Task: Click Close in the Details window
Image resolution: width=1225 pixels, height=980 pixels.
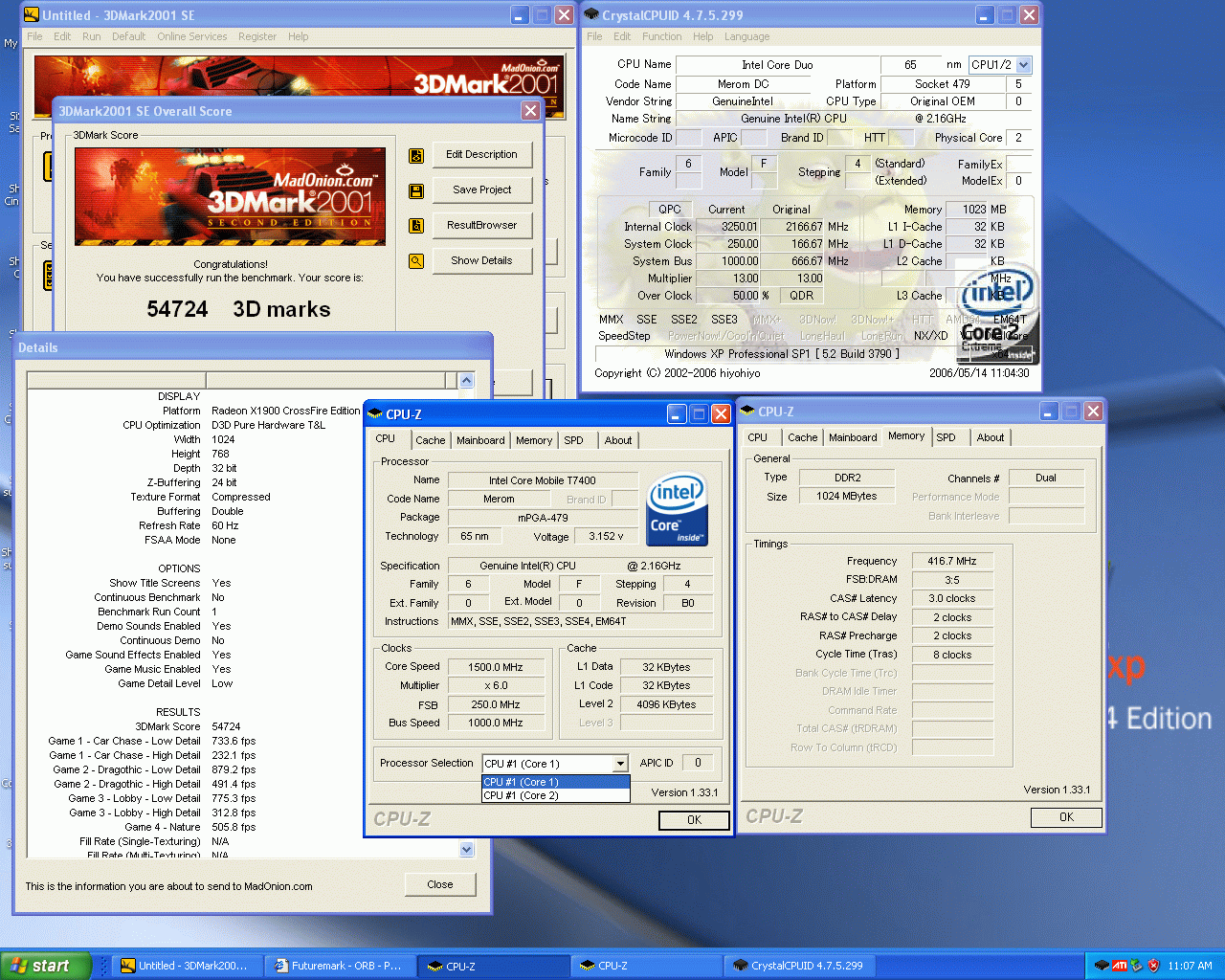Action: pos(440,884)
